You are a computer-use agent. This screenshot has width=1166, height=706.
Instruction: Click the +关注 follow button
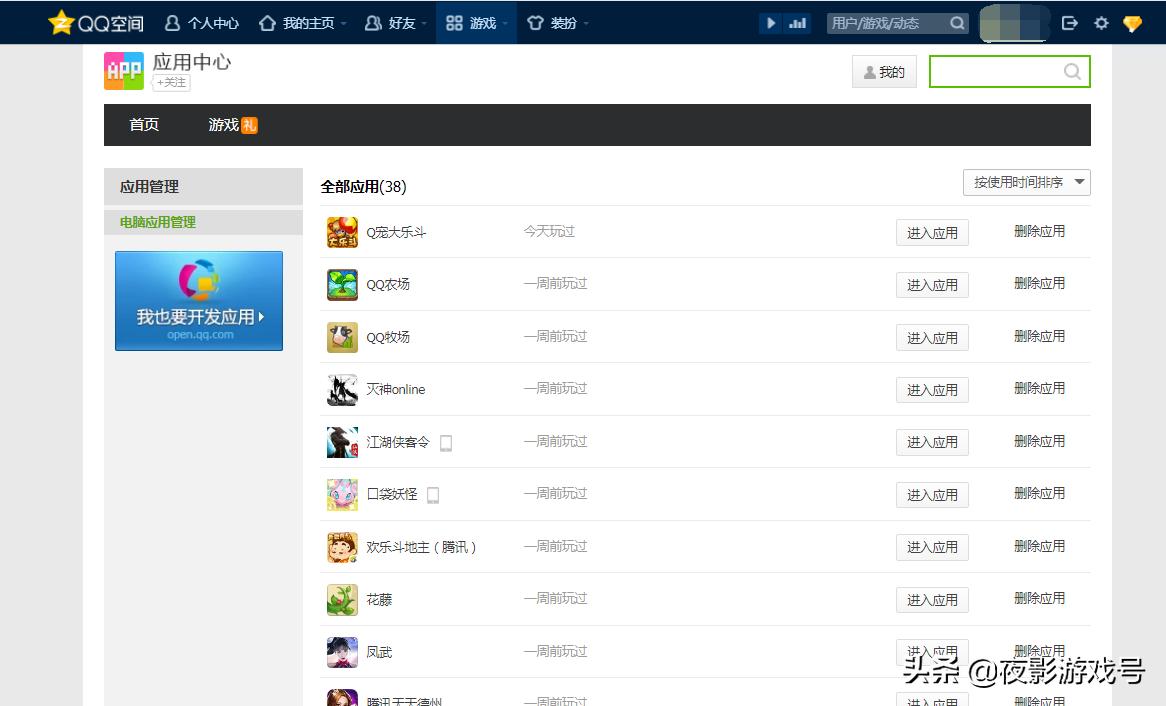pos(172,83)
